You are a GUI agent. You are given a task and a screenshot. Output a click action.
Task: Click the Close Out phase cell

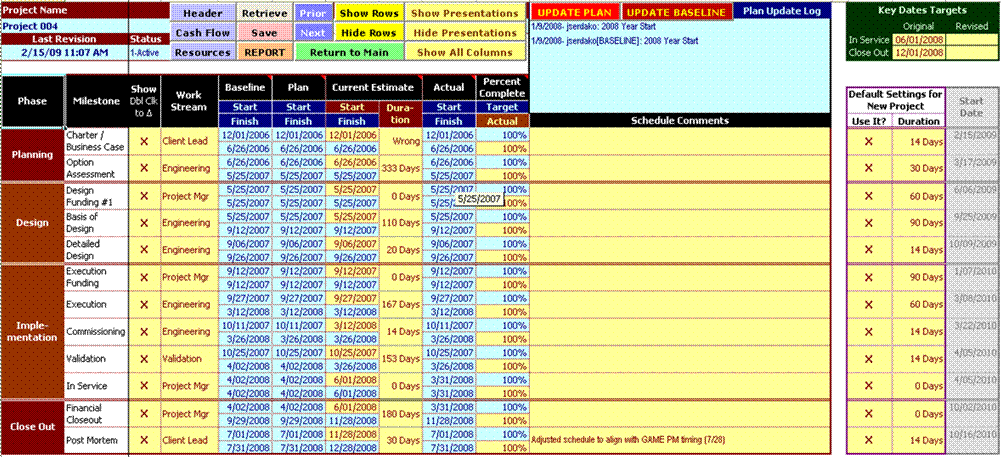33,427
